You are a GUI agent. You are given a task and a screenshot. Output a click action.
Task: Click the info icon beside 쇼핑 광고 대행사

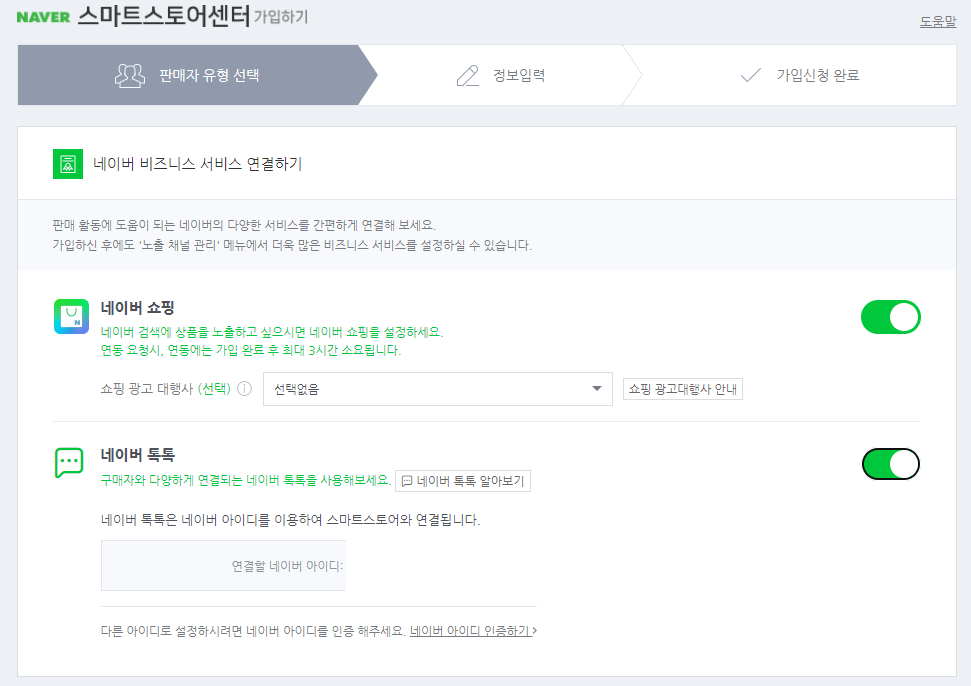pyautogui.click(x=245, y=389)
